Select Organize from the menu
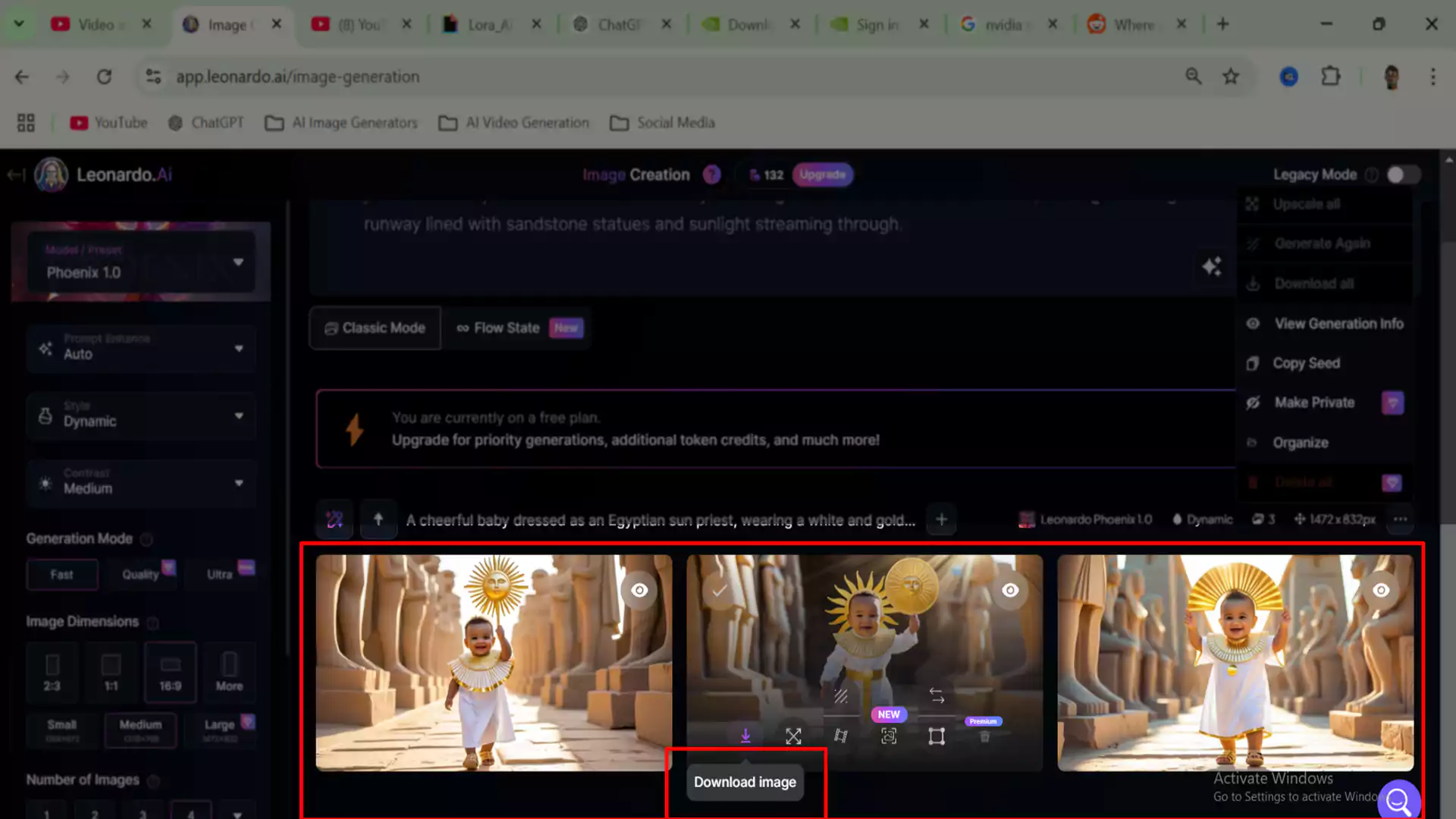The image size is (1456, 819). 1325,443
